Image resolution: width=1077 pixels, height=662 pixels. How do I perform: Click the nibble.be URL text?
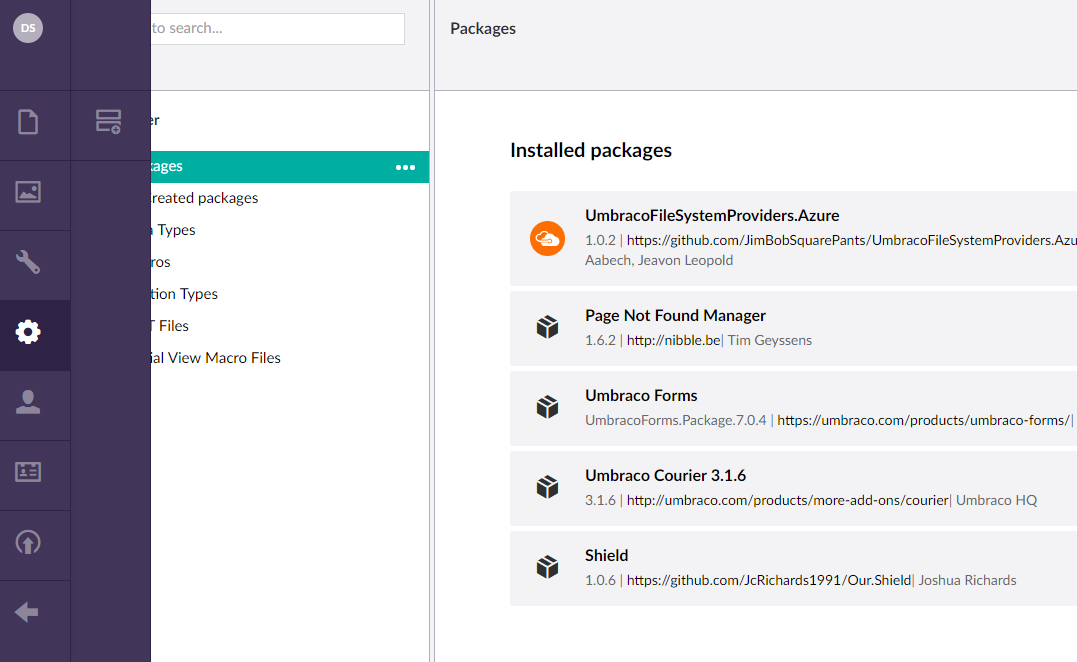673,340
